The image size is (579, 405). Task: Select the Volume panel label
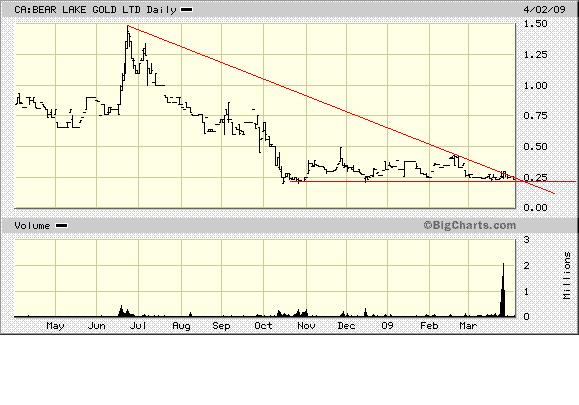pyautogui.click(x=32, y=225)
